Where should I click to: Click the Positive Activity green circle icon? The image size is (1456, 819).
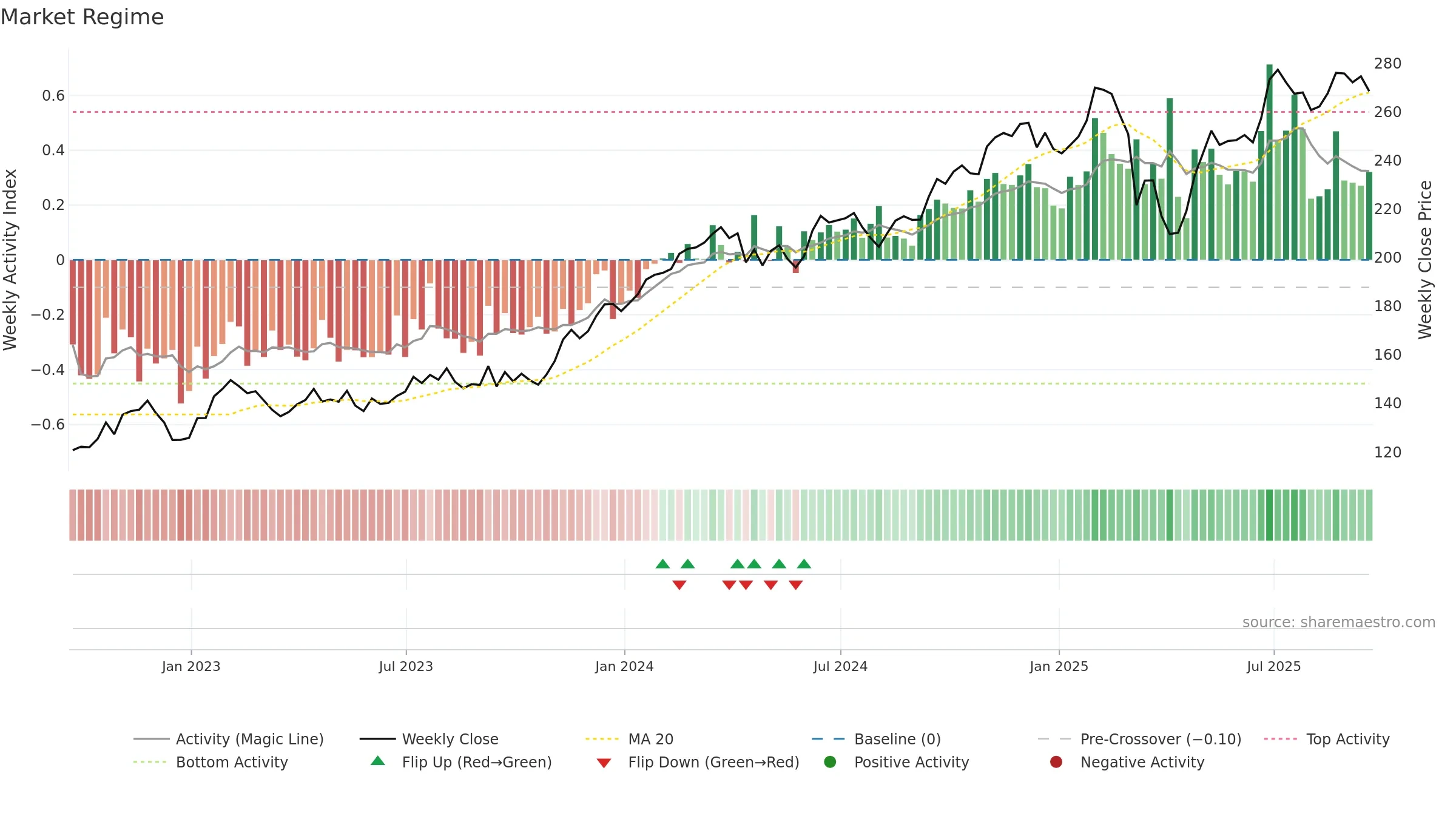pos(830,762)
